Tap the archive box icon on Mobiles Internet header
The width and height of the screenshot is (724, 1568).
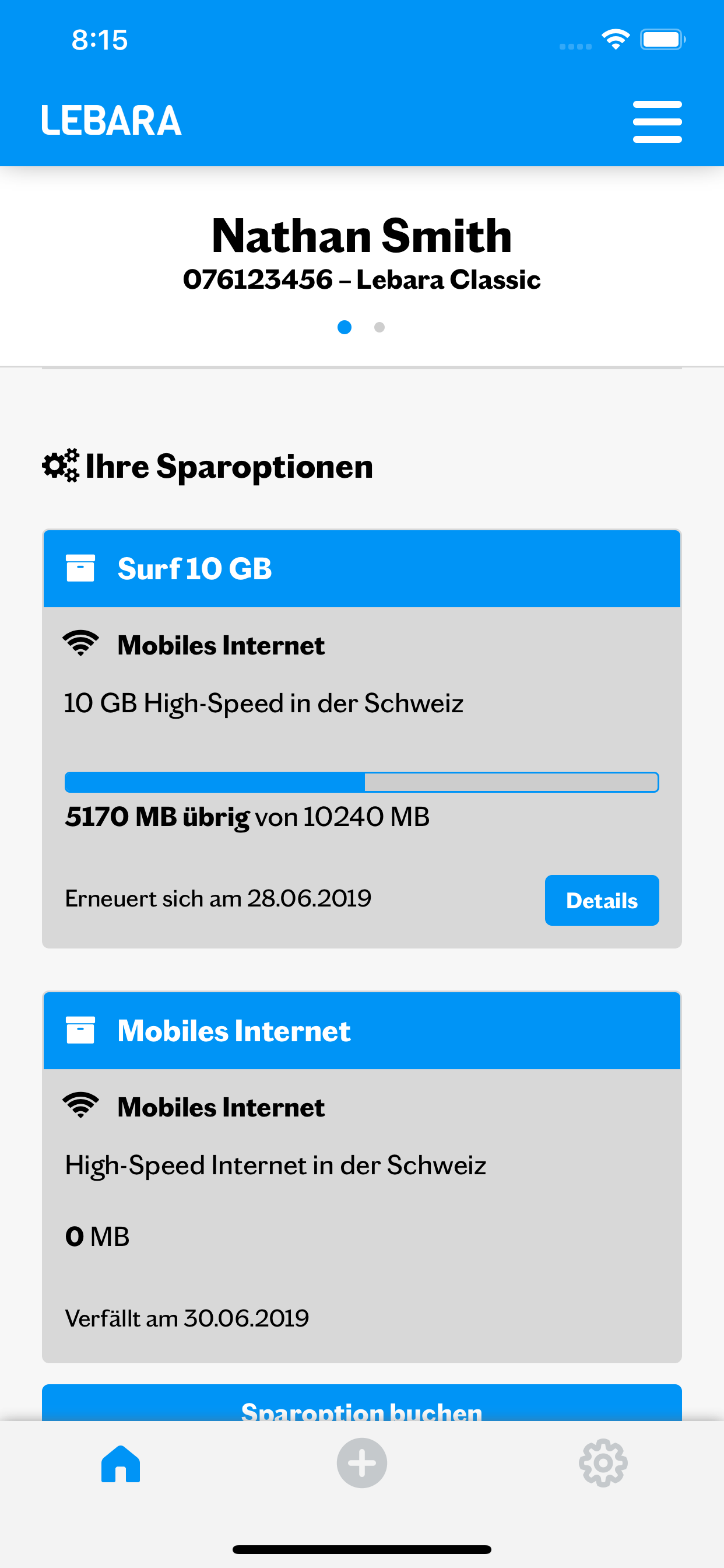[x=80, y=1031]
